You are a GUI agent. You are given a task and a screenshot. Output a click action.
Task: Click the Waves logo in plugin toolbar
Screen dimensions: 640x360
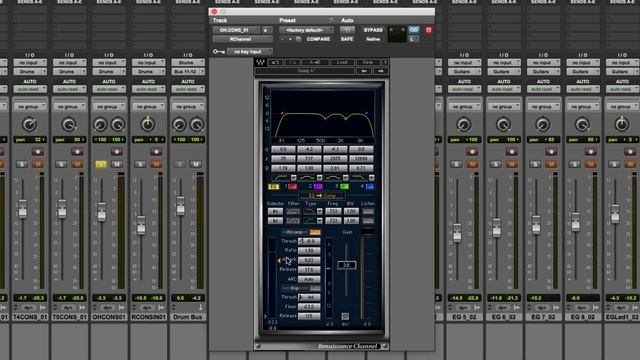pyautogui.click(x=260, y=62)
